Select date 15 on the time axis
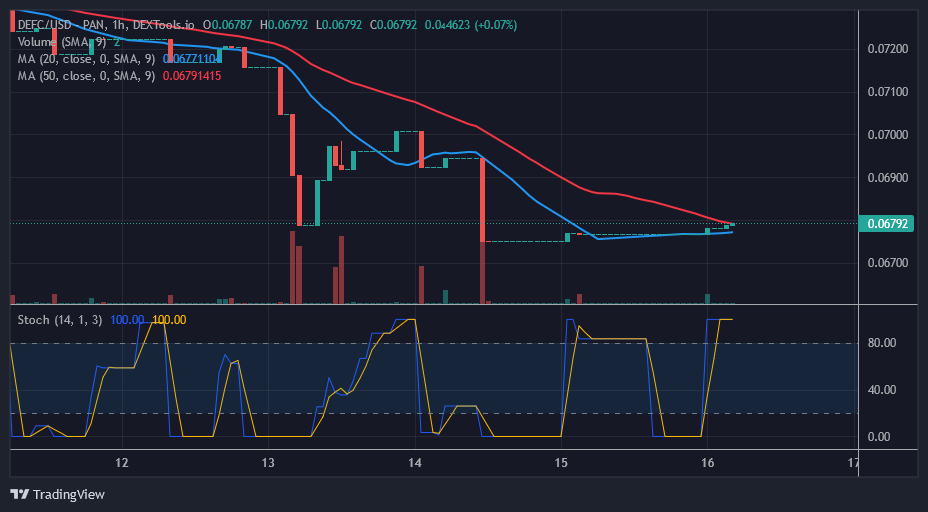Image resolution: width=928 pixels, height=512 pixels. click(x=561, y=463)
